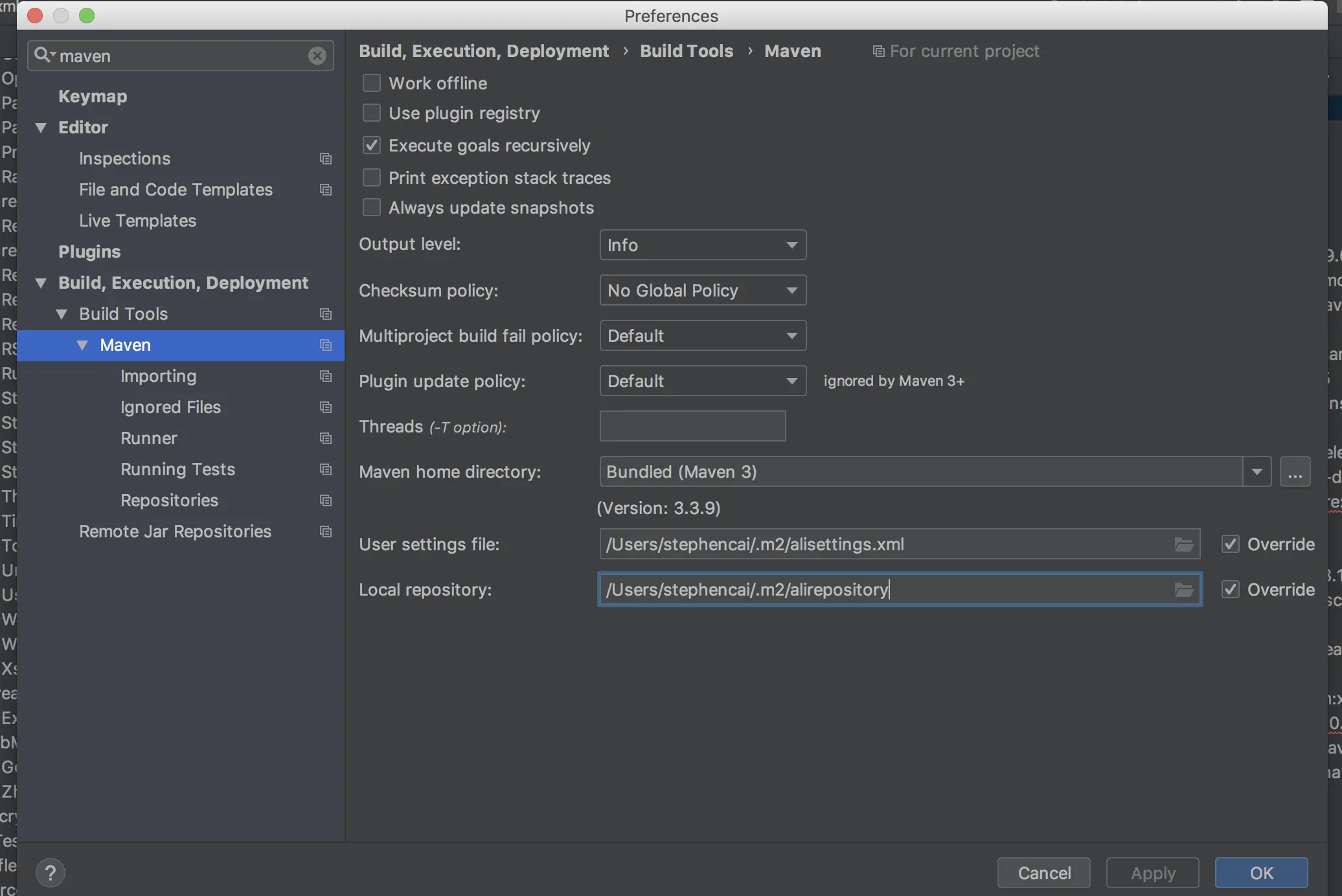Click the ellipsis button for Maven home
Viewport: 1342px width, 896px height.
point(1295,472)
